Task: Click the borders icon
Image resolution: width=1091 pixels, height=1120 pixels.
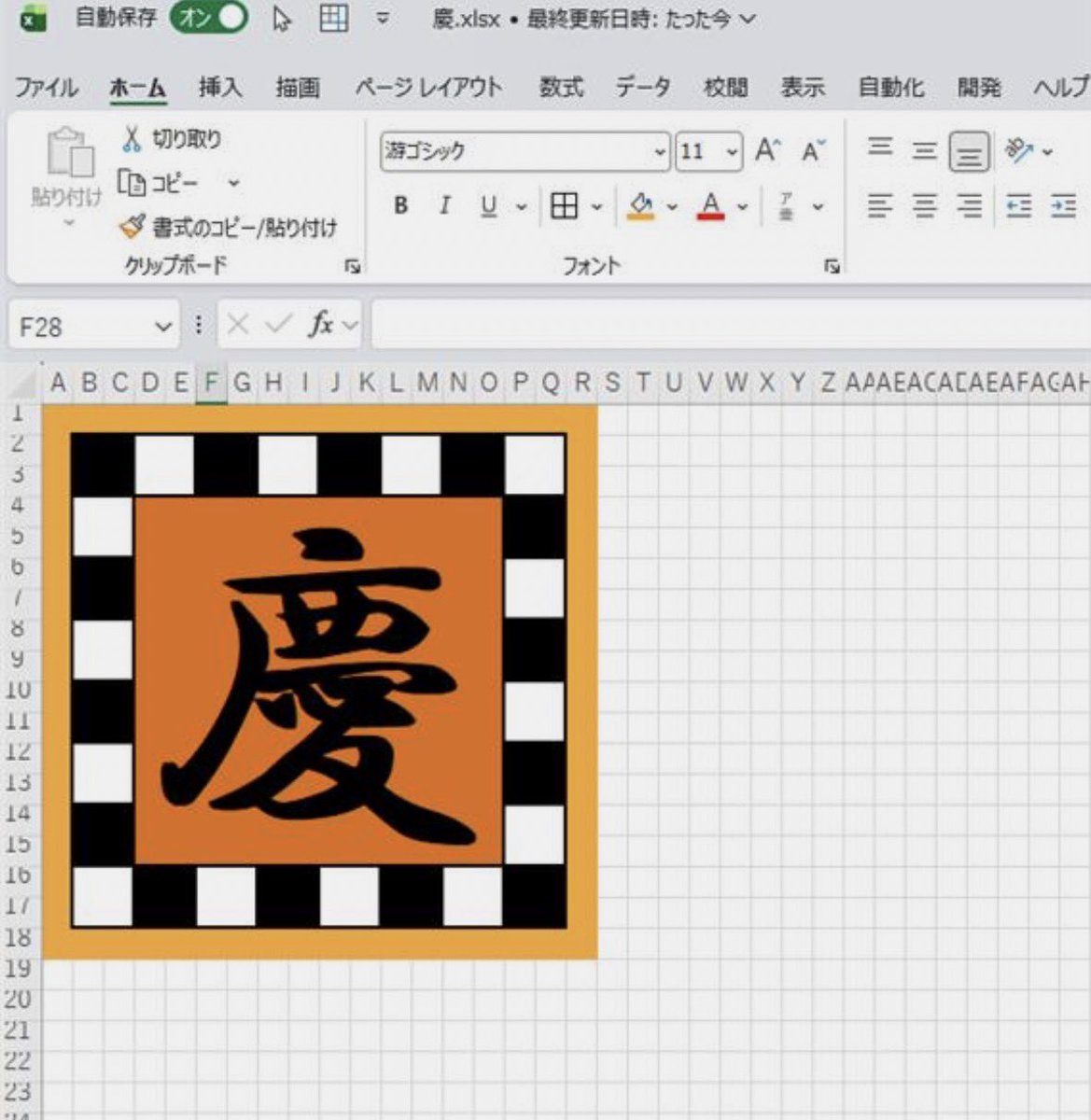Action: pos(565,205)
